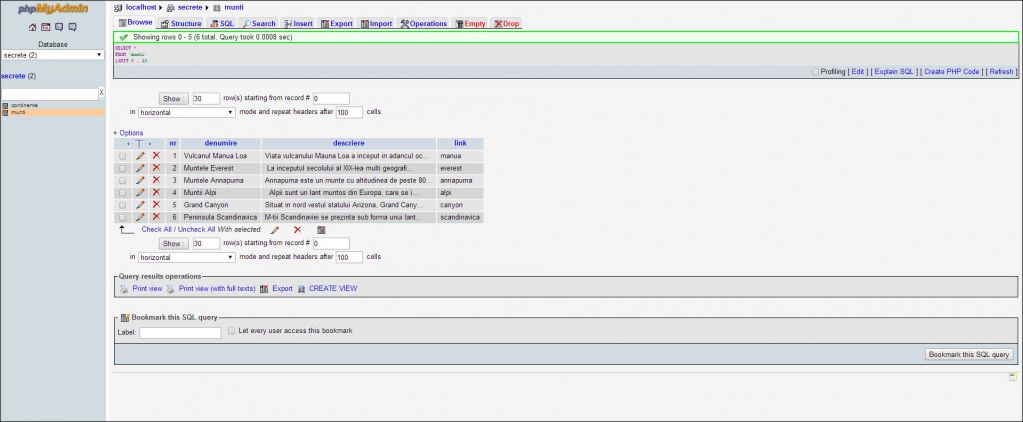
Task: Click the pencil icon for Vulcanul Manua Loa
Action: (141, 156)
